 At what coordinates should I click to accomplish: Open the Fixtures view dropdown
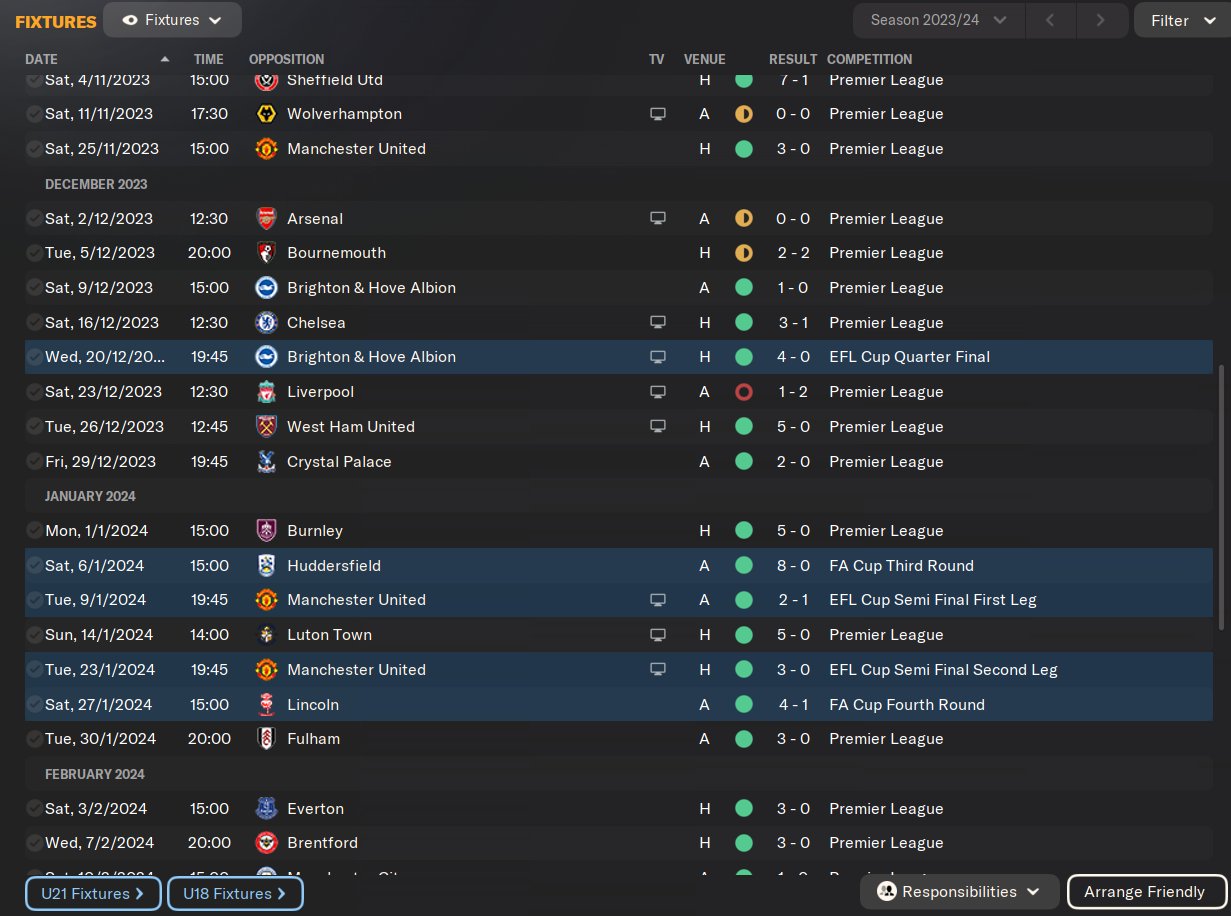[172, 20]
